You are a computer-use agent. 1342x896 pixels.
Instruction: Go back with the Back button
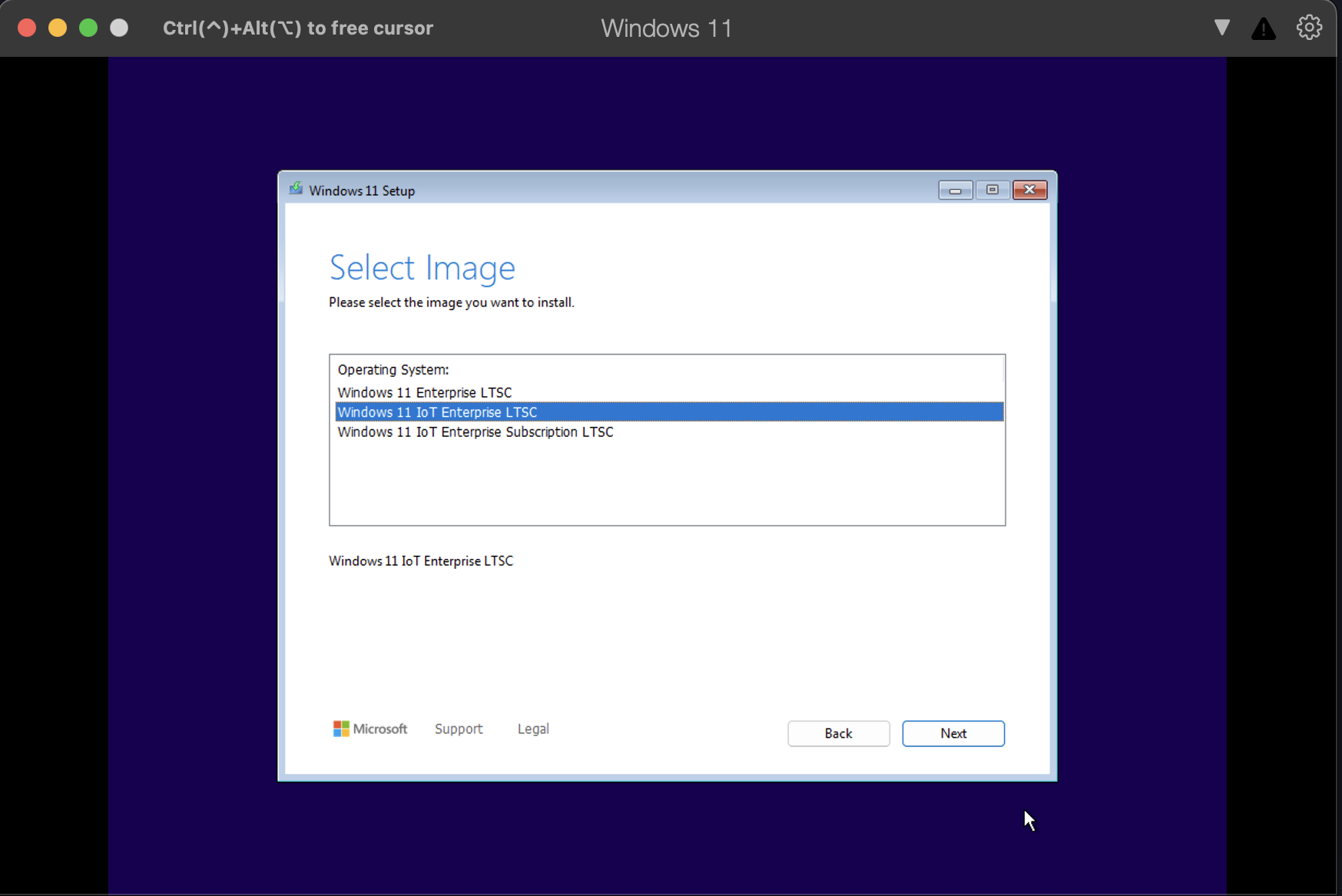839,733
